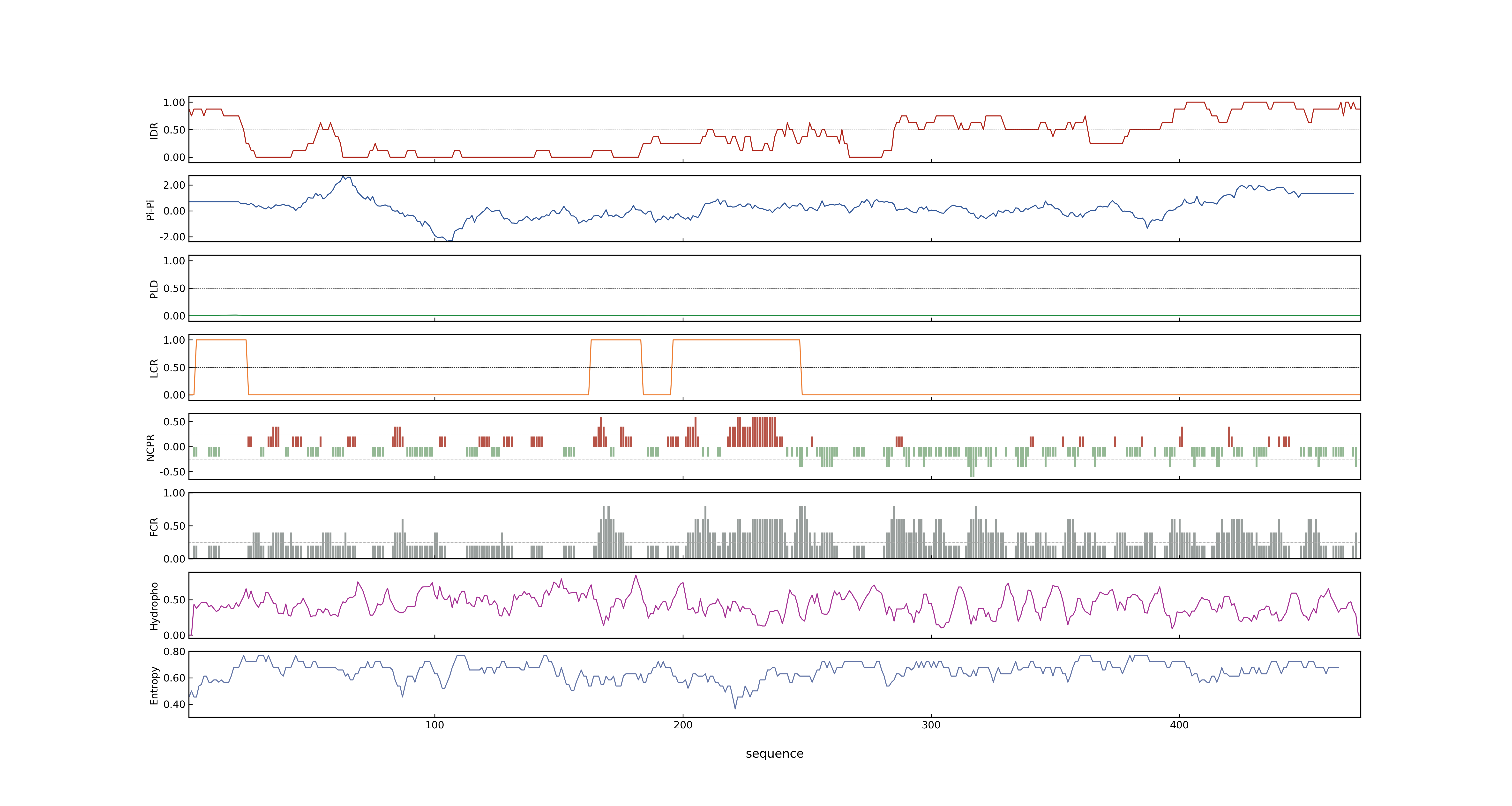Click the -2.00 tick on Pi-Pi axis
Screen dimensions: 1512x806
pos(172,237)
